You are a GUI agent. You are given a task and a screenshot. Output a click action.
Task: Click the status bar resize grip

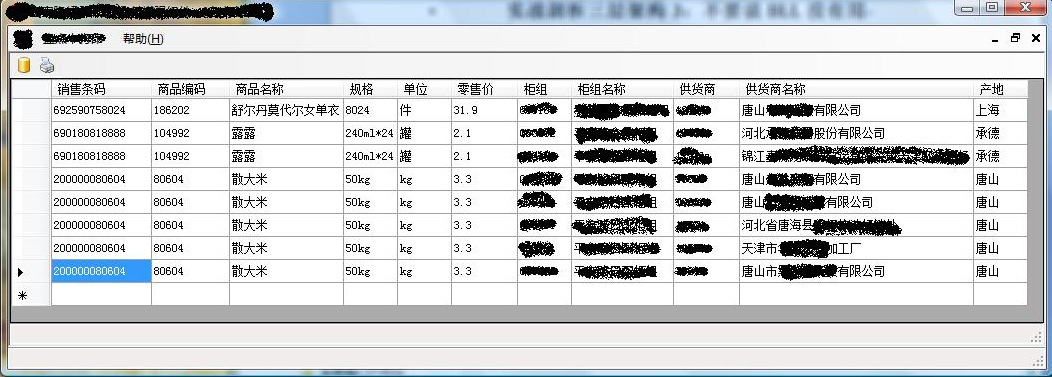point(1037,362)
